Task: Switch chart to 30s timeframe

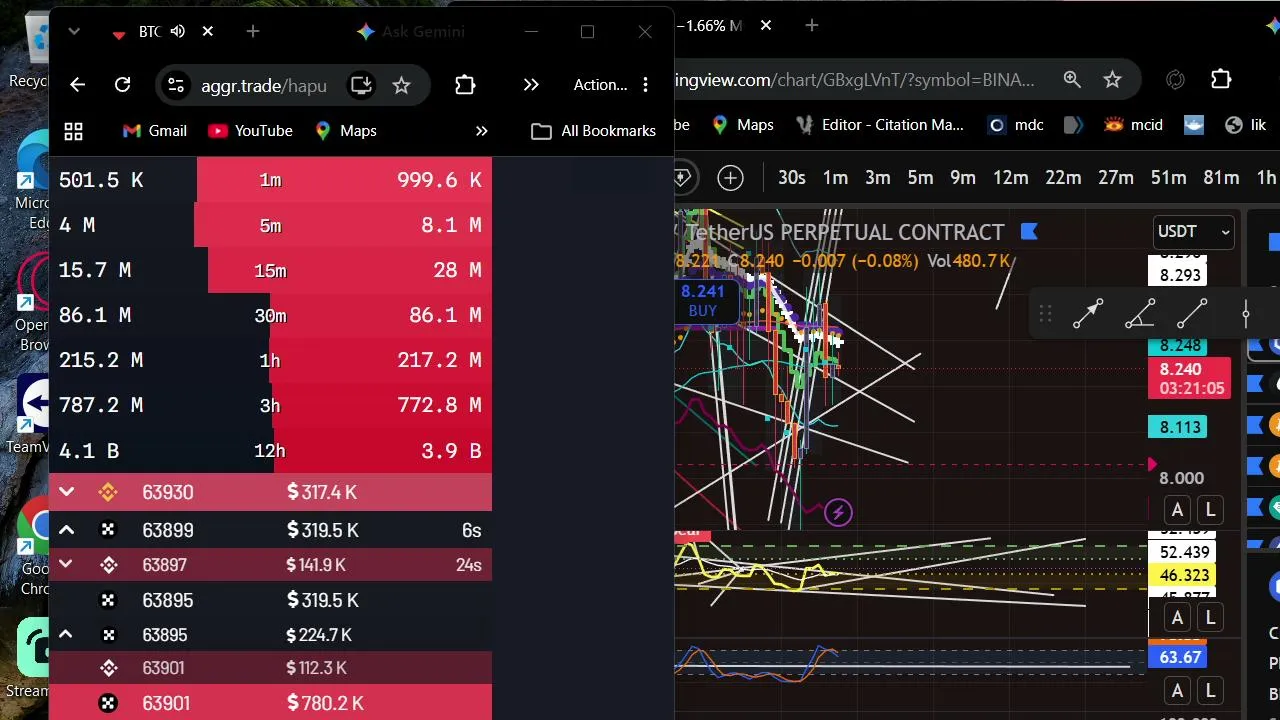Action: [792, 178]
